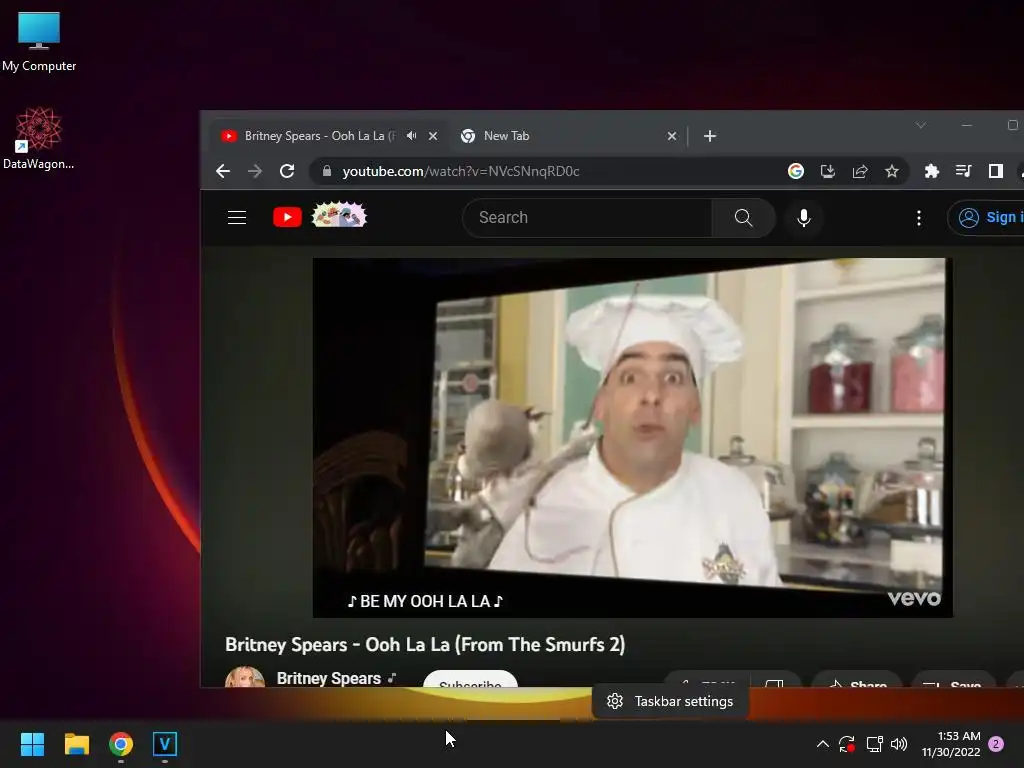The width and height of the screenshot is (1024, 768).
Task: Click the Sign in button
Action: (x=986, y=217)
